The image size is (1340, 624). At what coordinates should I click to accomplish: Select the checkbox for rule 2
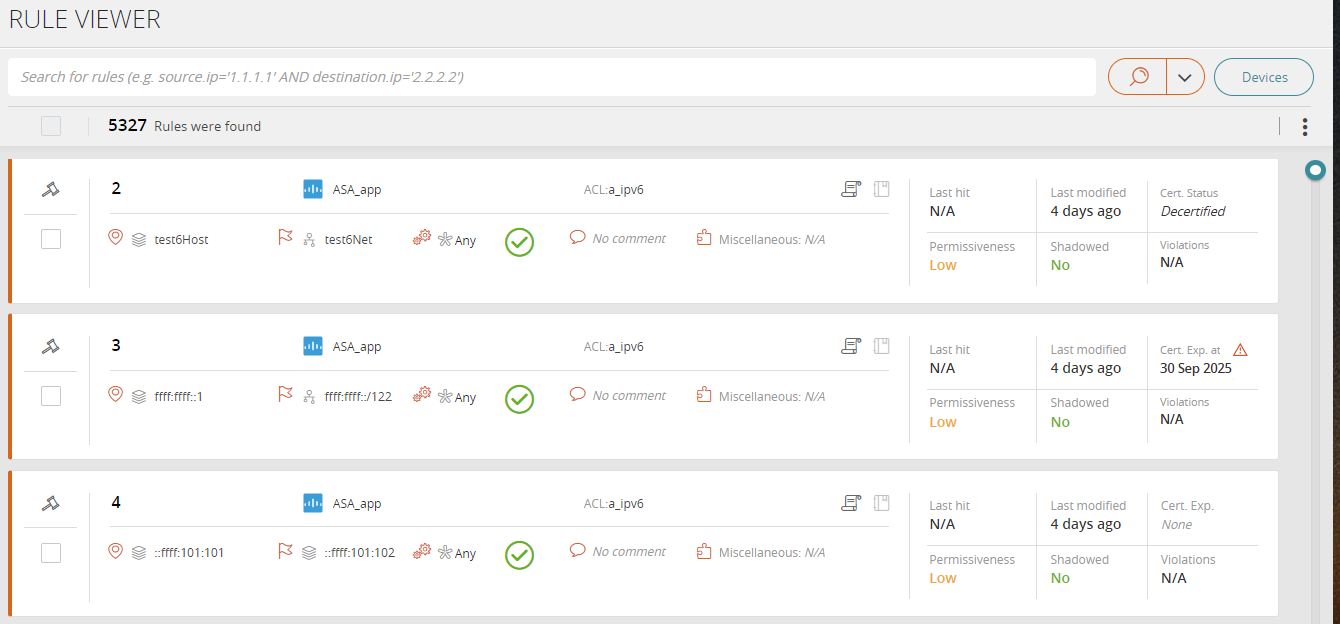(x=51, y=239)
